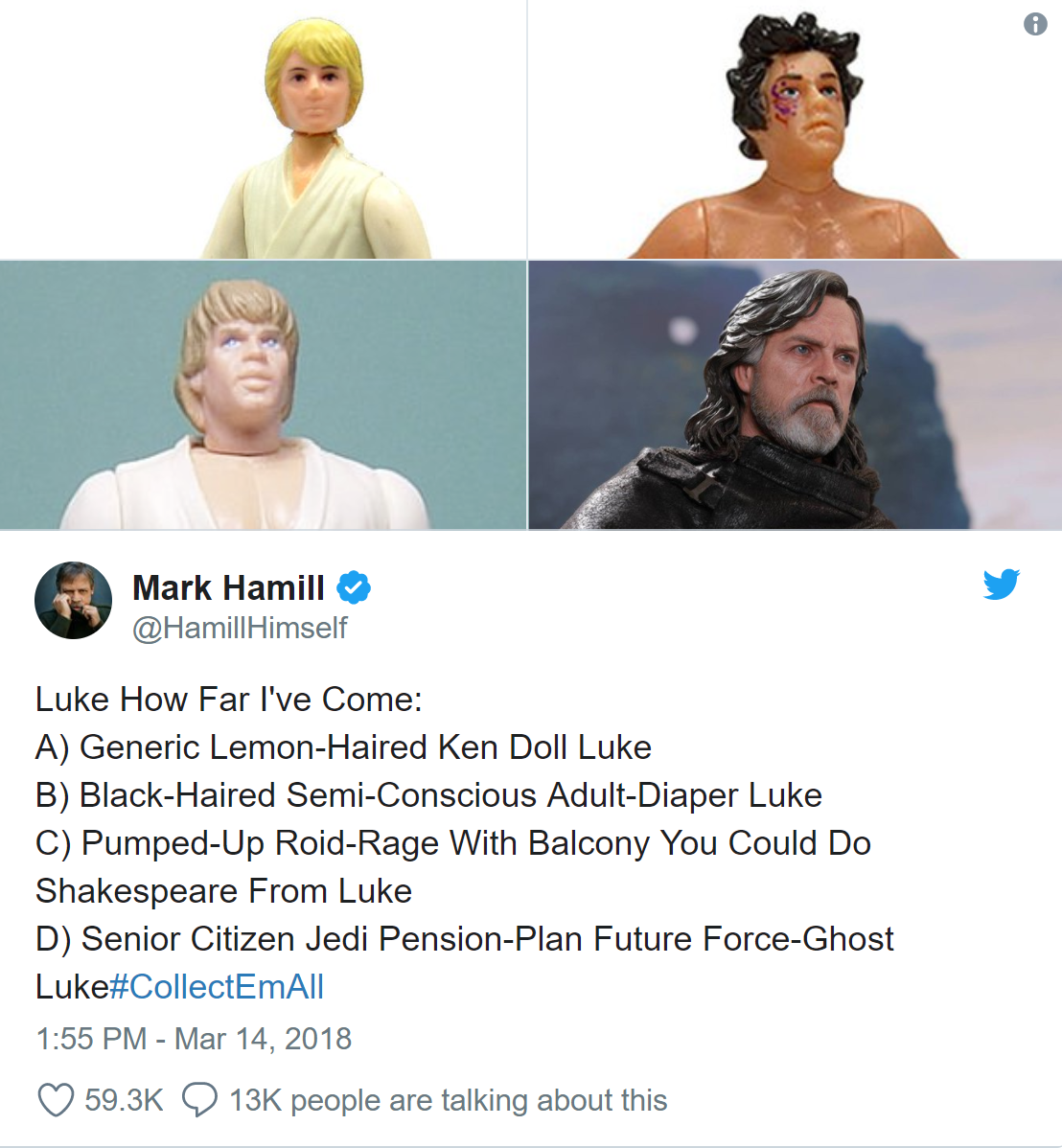Viewport: 1062px width, 1148px height.
Task: Click the Twitter bird logo
Action: [1002, 584]
